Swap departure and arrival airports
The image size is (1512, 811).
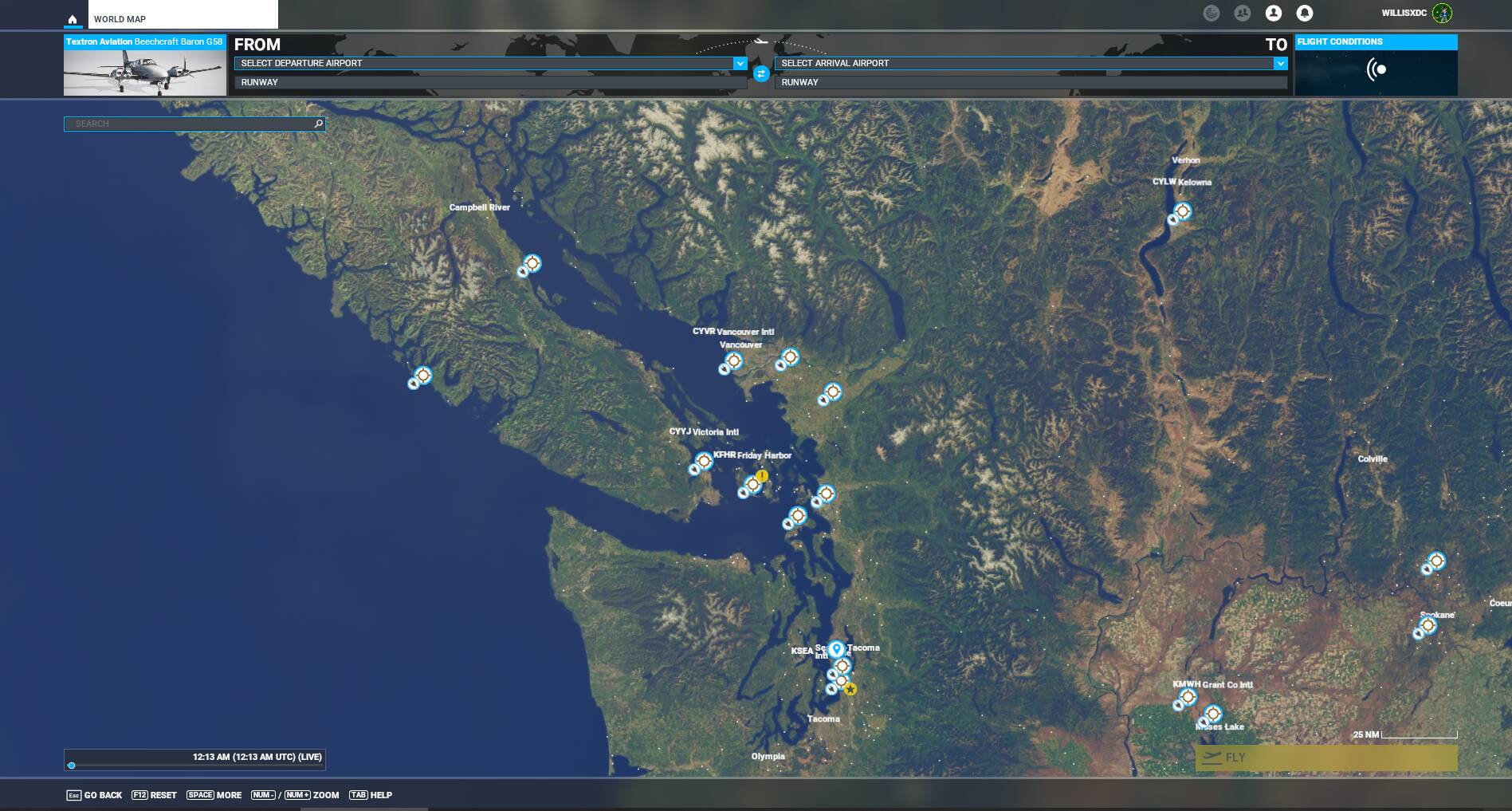click(761, 73)
